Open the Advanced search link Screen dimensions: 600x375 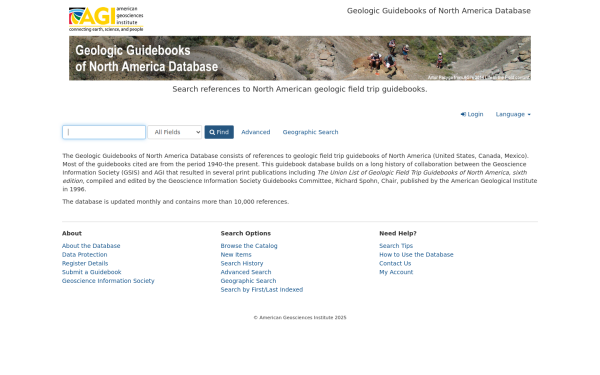coord(256,132)
